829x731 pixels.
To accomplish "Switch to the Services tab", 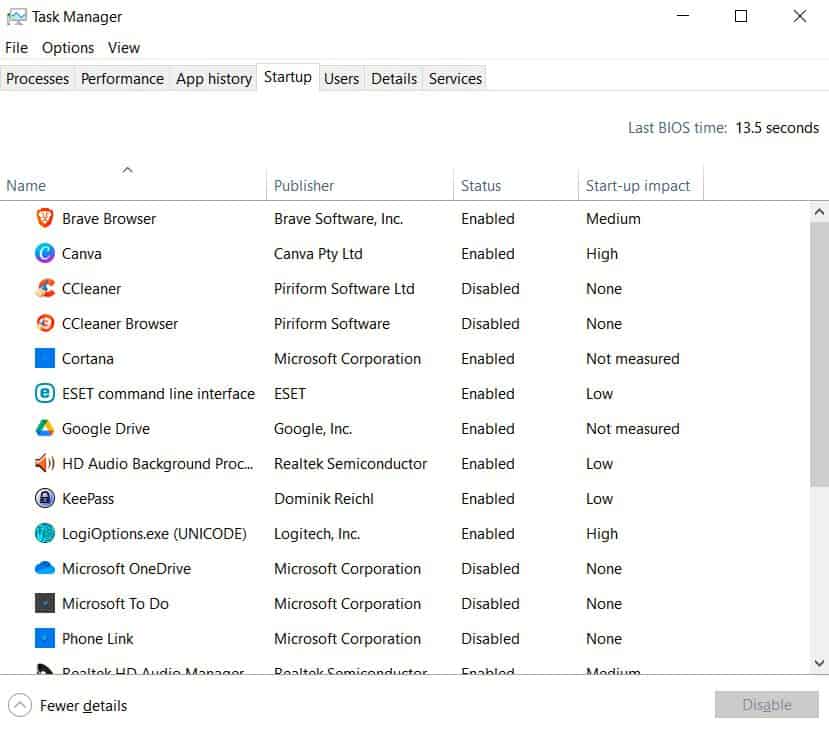I will [x=455, y=79].
